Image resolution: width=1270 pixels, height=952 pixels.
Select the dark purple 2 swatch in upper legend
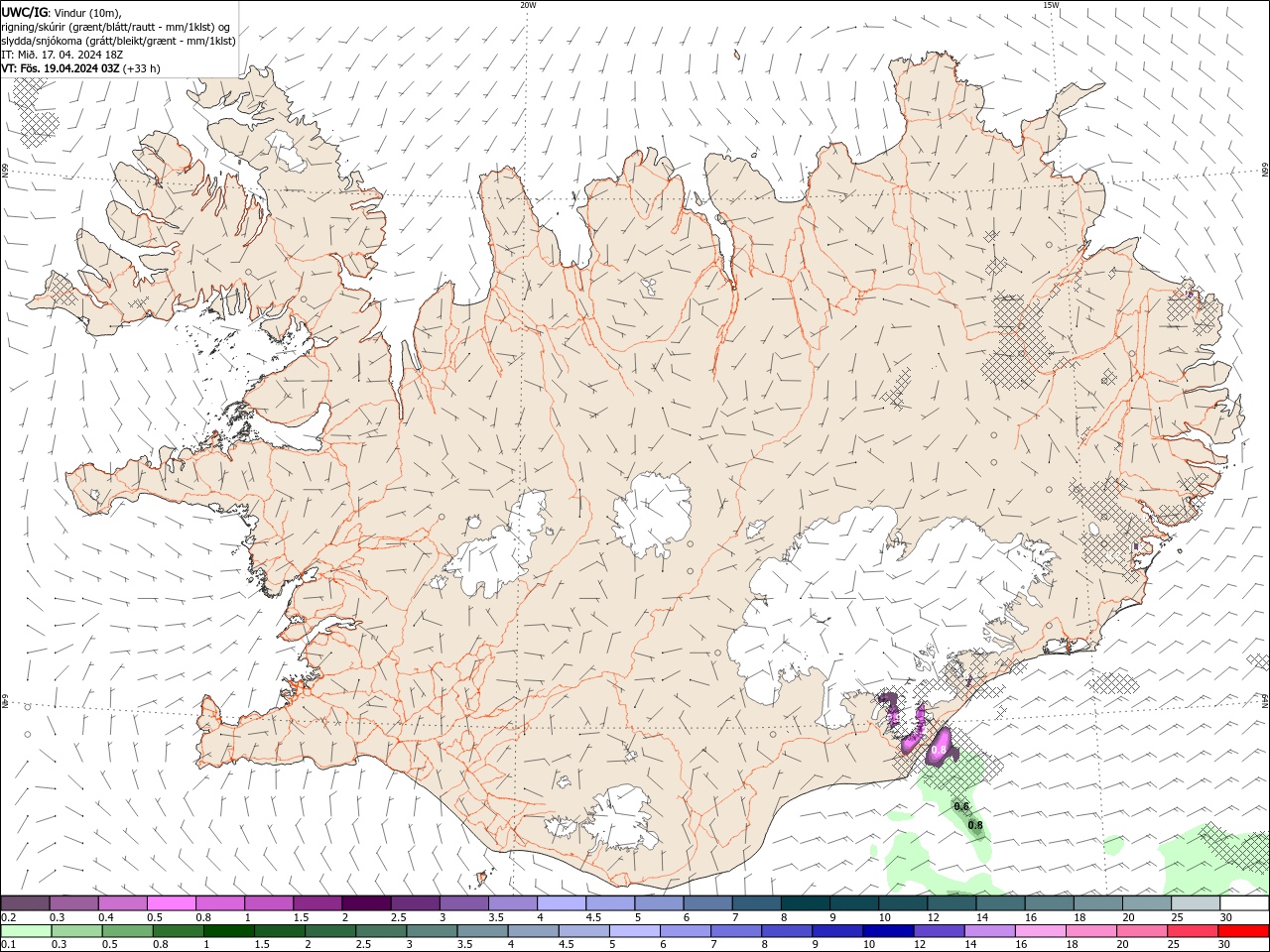point(365,903)
